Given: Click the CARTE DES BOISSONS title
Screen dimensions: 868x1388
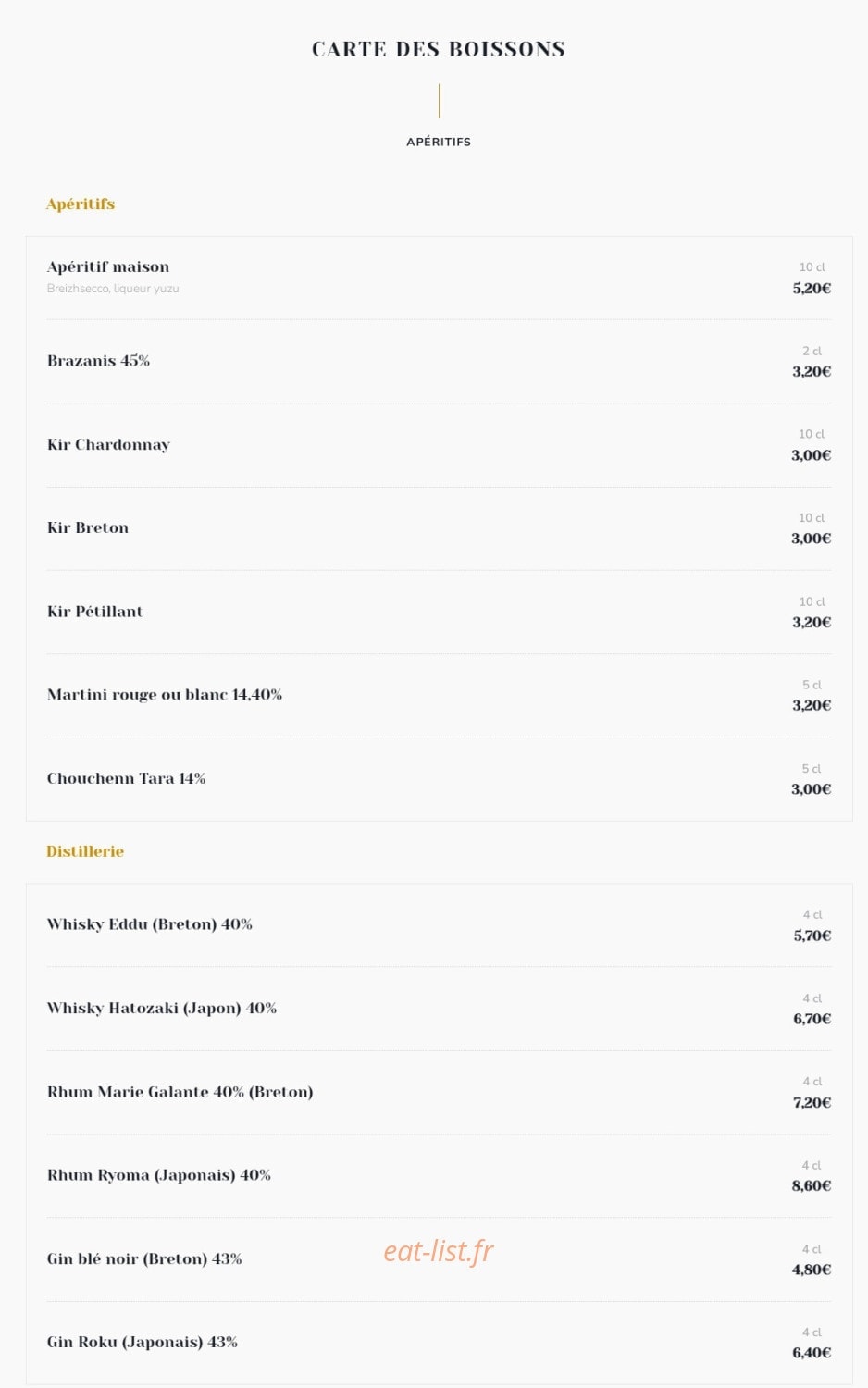Looking at the screenshot, I should tap(439, 49).
